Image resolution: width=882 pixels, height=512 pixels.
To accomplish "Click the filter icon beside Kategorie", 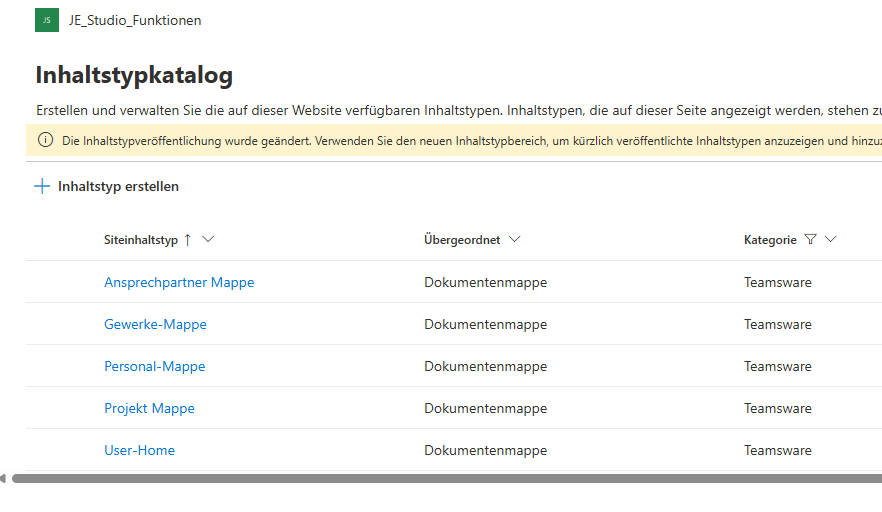I will tap(810, 240).
